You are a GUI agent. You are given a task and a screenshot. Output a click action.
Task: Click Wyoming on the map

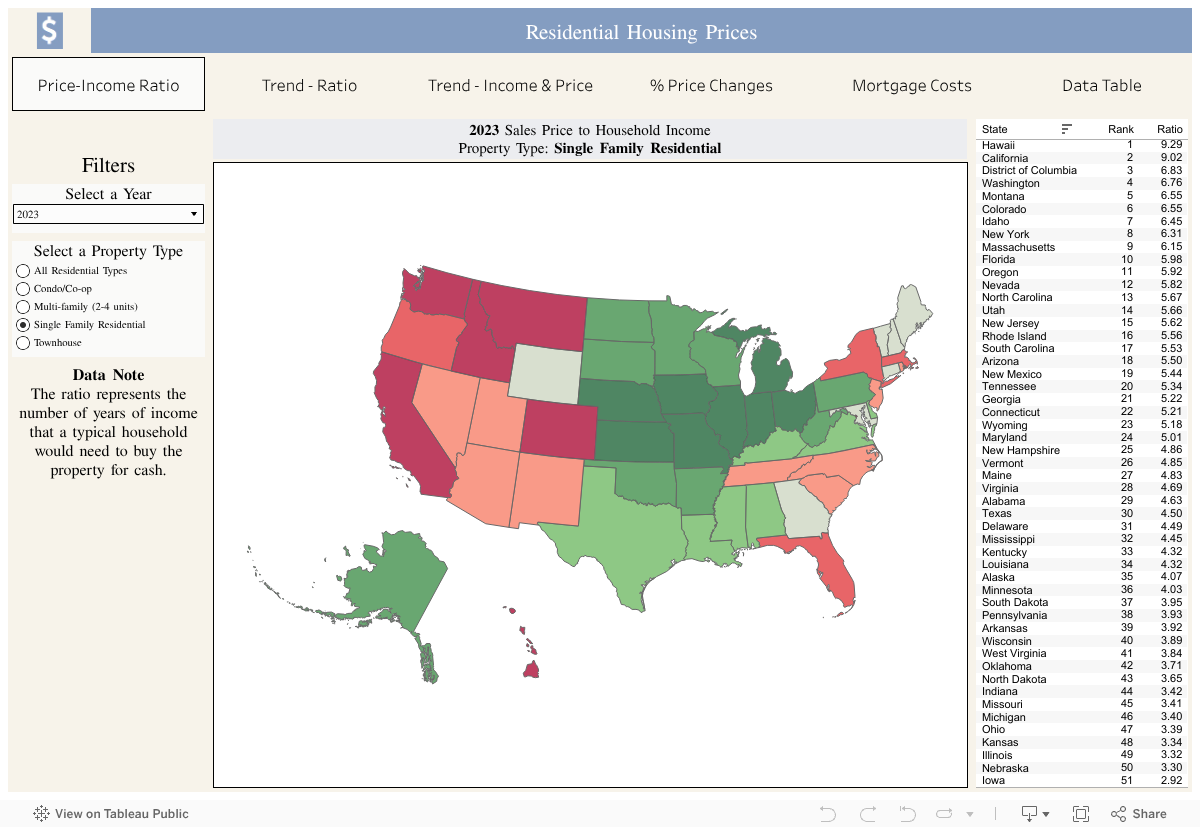[x=545, y=373]
